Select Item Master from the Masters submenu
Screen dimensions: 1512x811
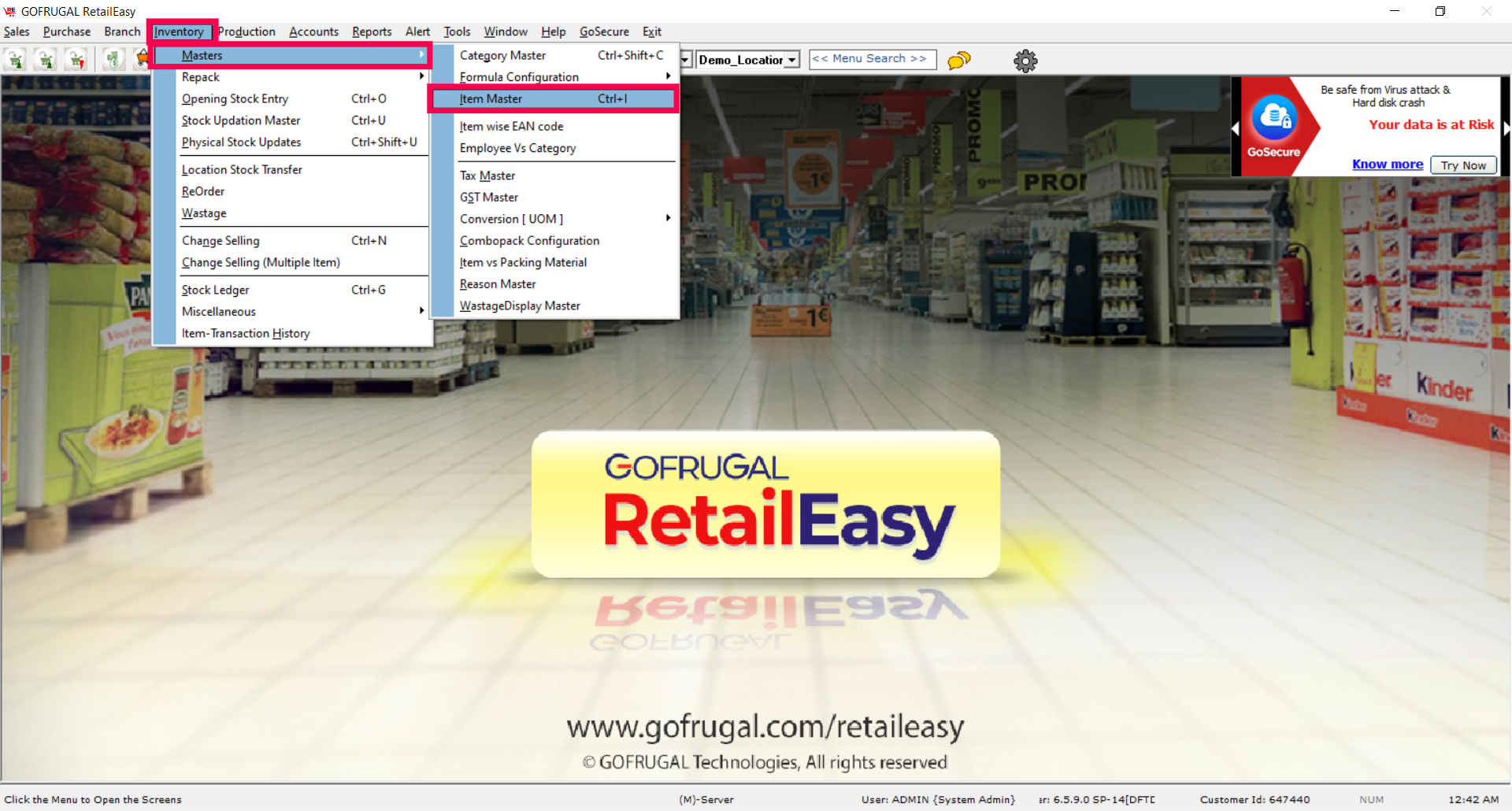click(x=554, y=98)
